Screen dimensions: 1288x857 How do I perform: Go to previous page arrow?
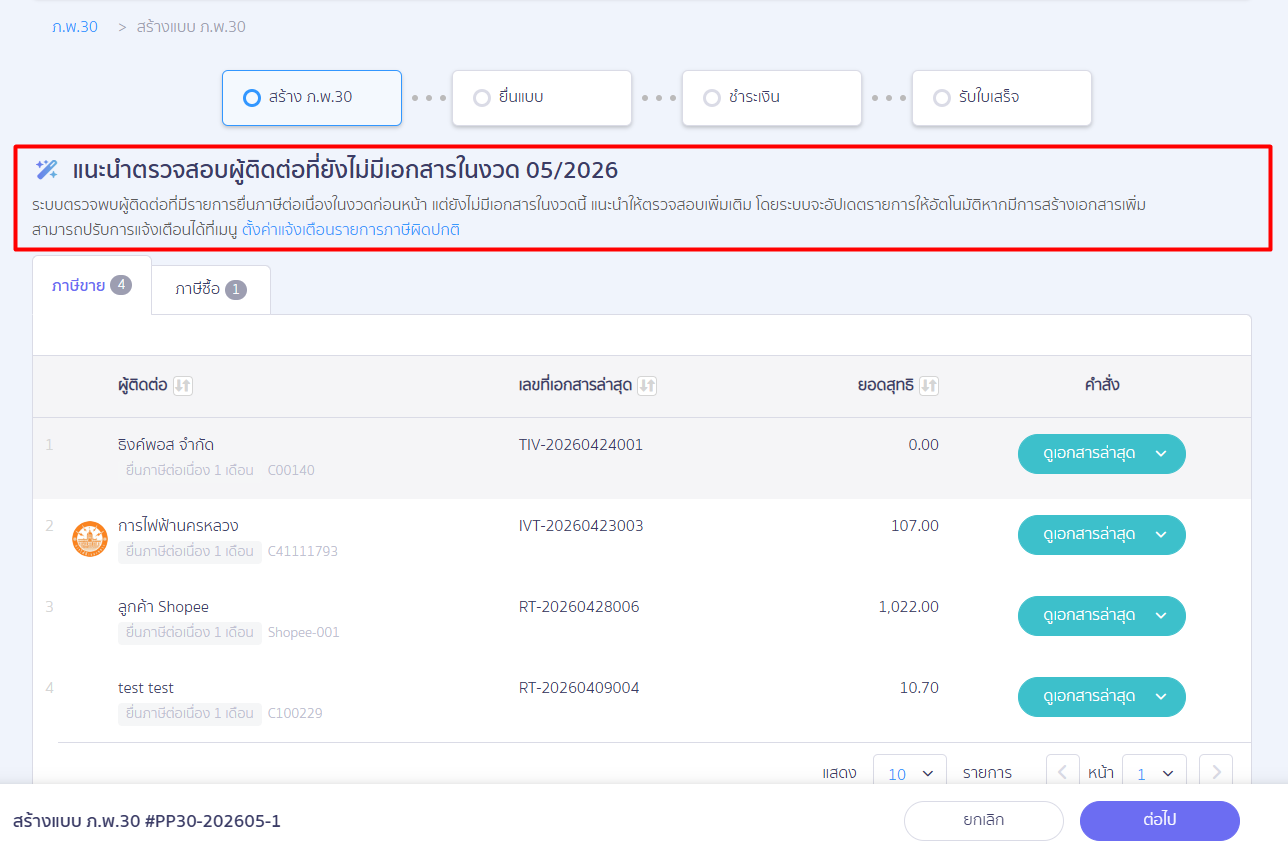pyautogui.click(x=1063, y=772)
